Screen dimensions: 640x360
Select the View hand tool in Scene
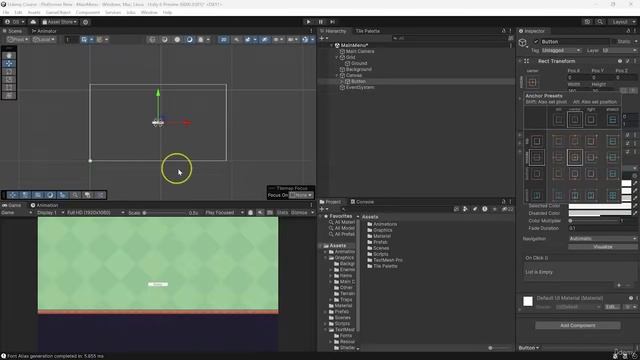(9, 56)
